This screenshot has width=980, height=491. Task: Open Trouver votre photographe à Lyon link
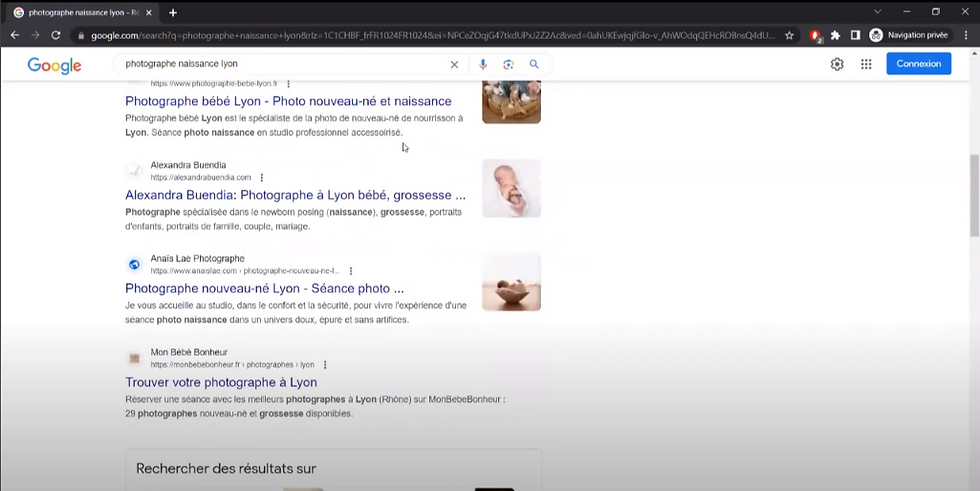point(221,382)
